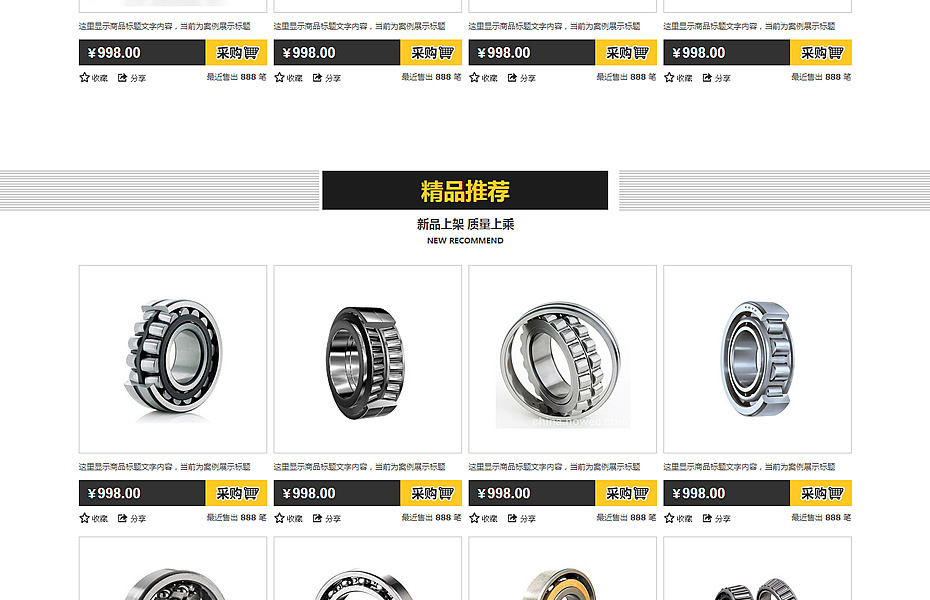
Task: Open the black double-row tapered bearing image
Action: click(368, 359)
